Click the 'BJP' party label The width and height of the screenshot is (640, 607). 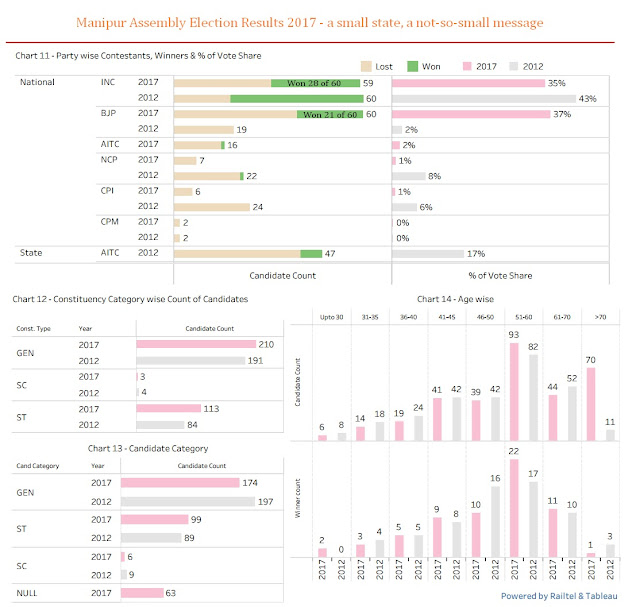(x=109, y=113)
